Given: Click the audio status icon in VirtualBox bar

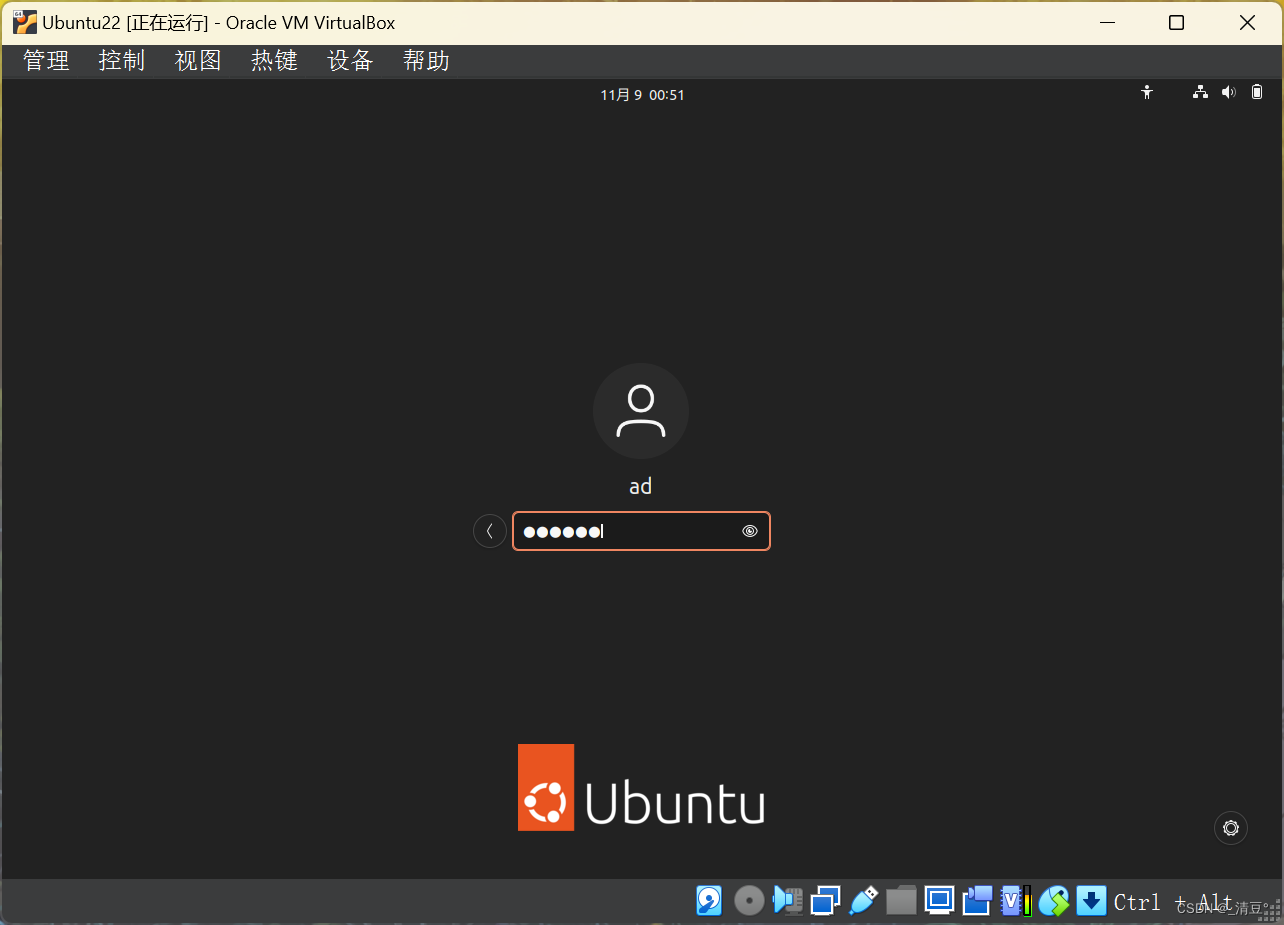Looking at the screenshot, I should [x=788, y=900].
